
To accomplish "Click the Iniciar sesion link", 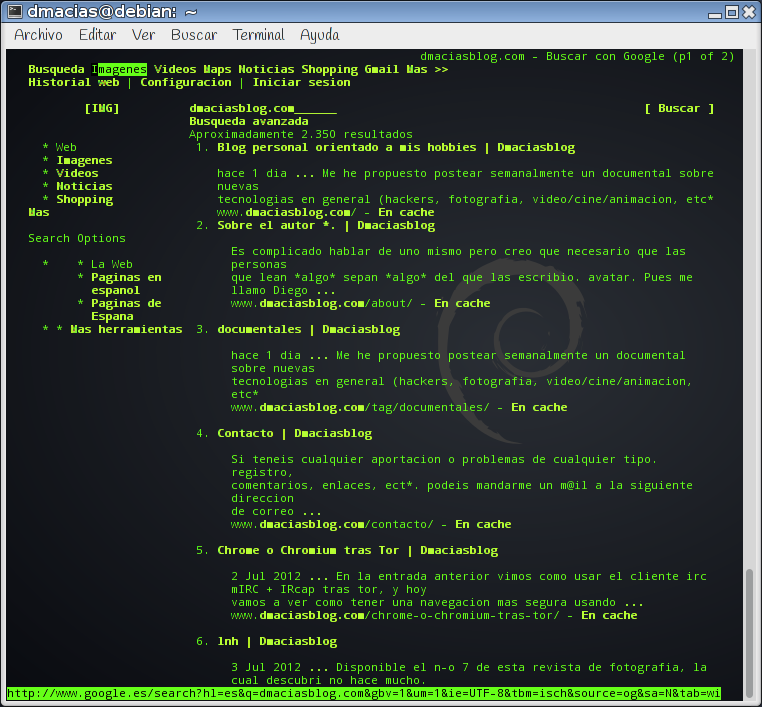I will (301, 82).
